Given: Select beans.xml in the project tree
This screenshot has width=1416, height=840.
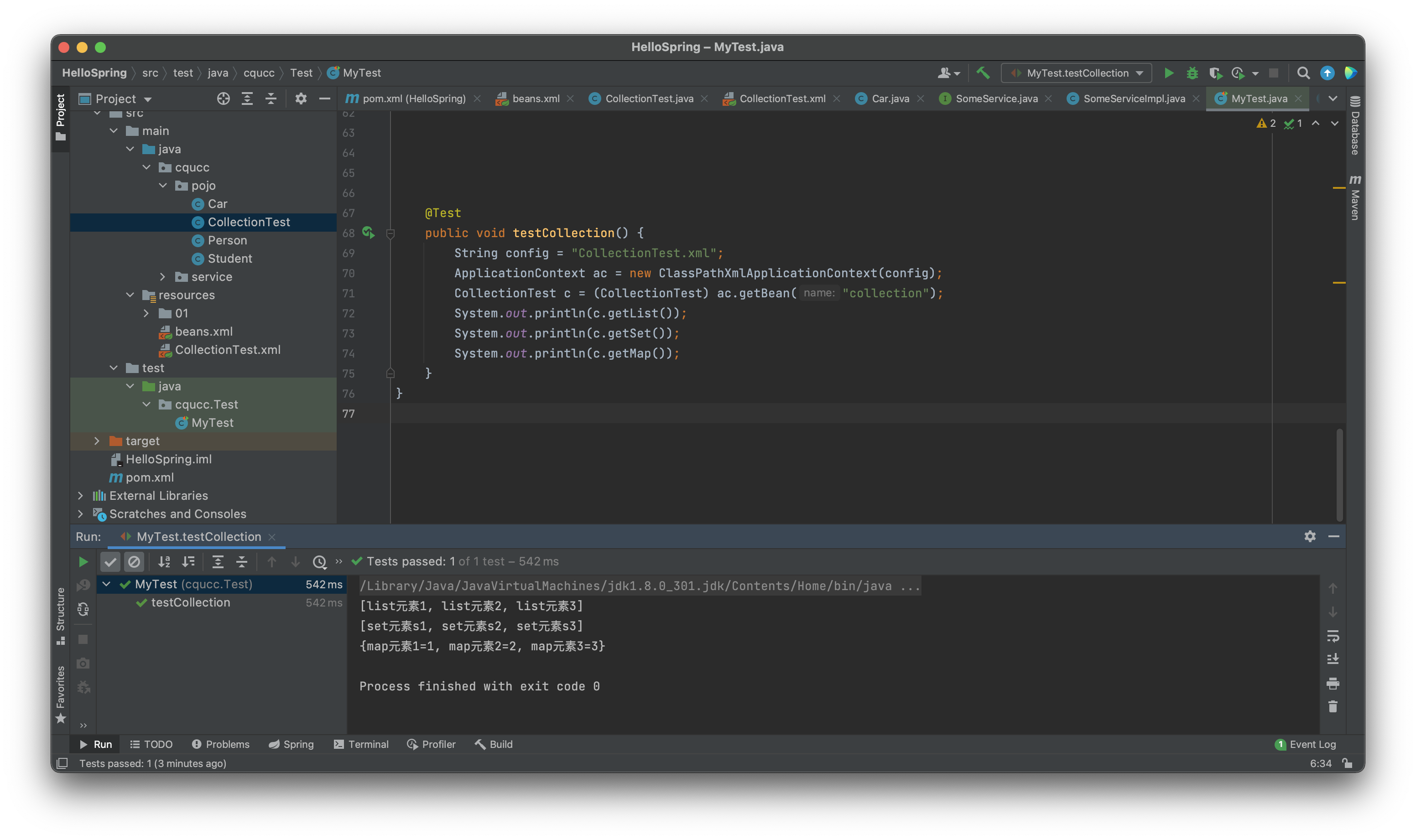Looking at the screenshot, I should [203, 332].
